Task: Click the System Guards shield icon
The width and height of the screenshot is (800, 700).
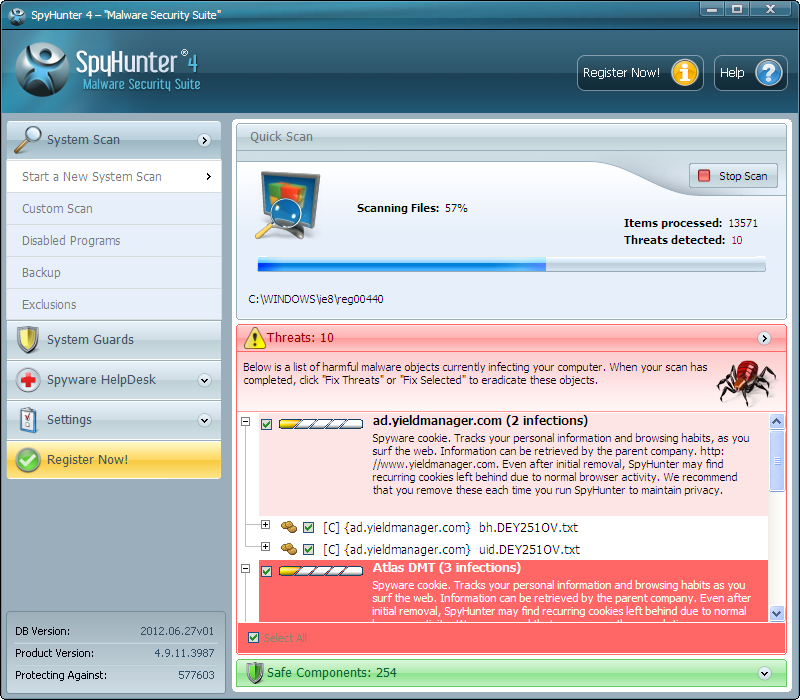Action: click(28, 340)
